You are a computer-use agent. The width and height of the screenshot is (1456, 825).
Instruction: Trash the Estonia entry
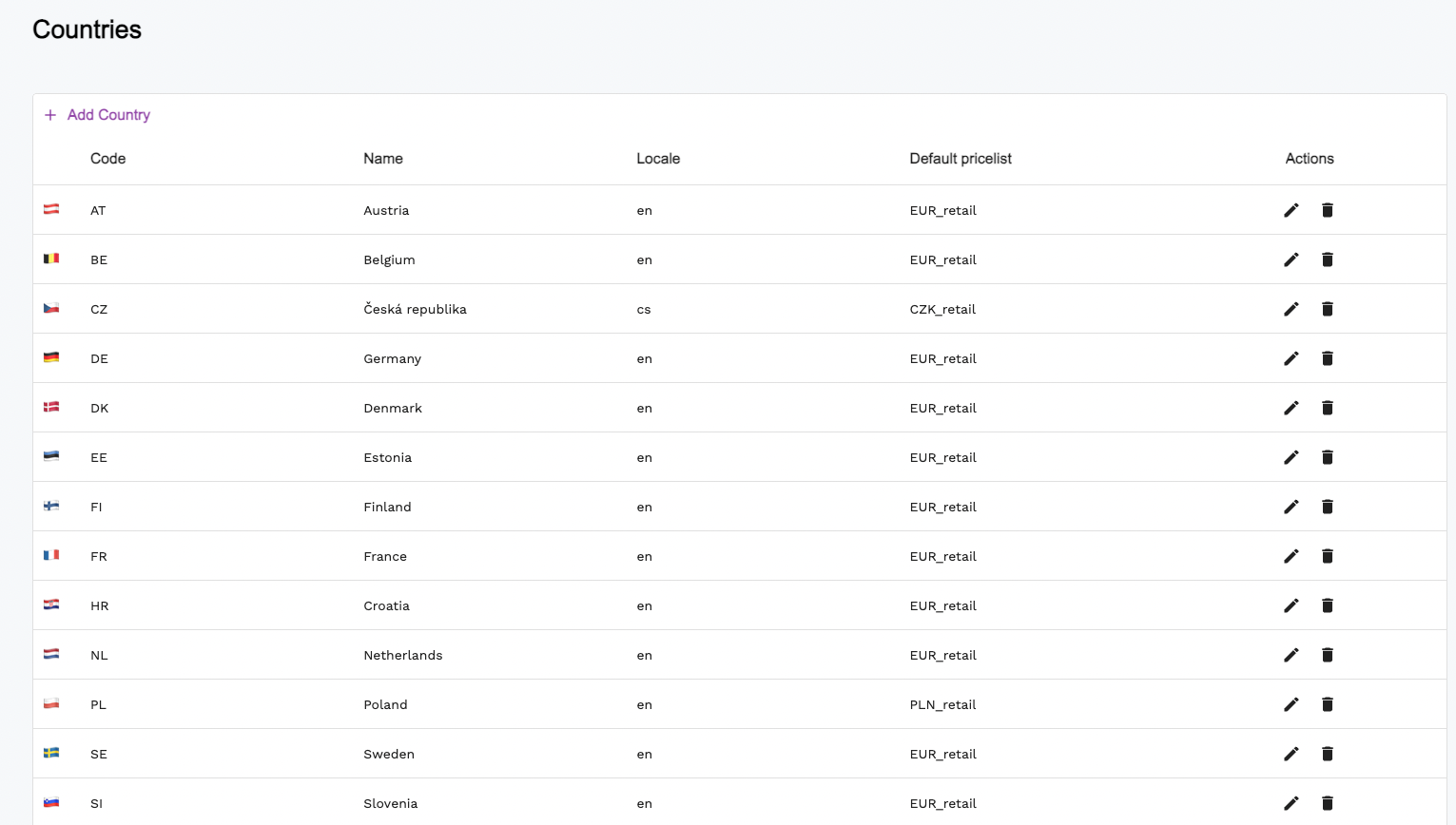point(1328,457)
